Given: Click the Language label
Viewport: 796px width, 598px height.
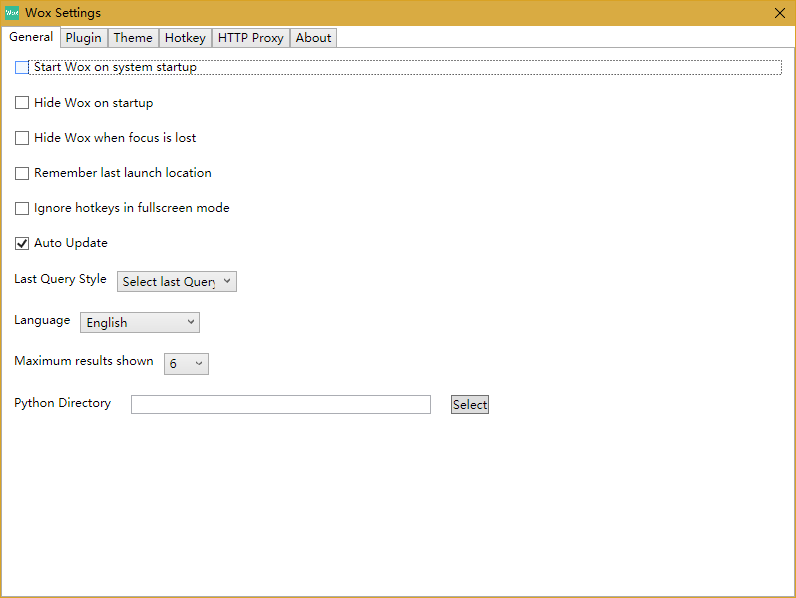Looking at the screenshot, I should click(42, 320).
